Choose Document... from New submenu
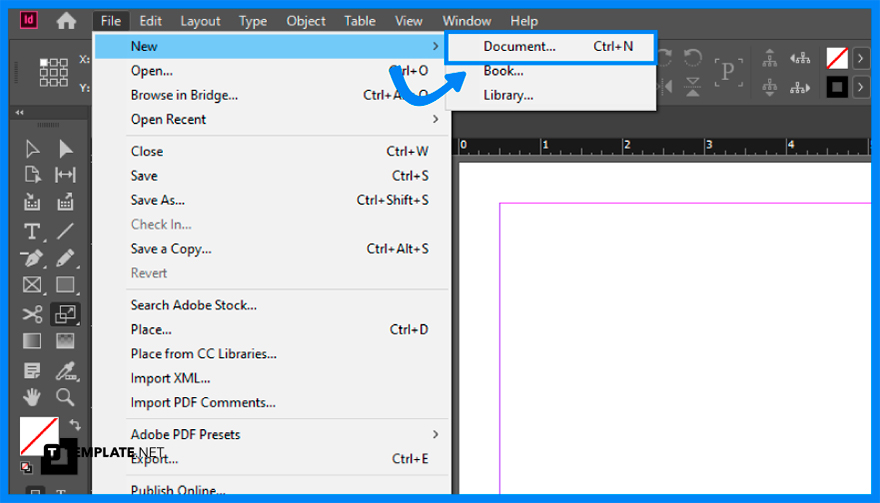The image size is (880, 503). tap(551, 46)
